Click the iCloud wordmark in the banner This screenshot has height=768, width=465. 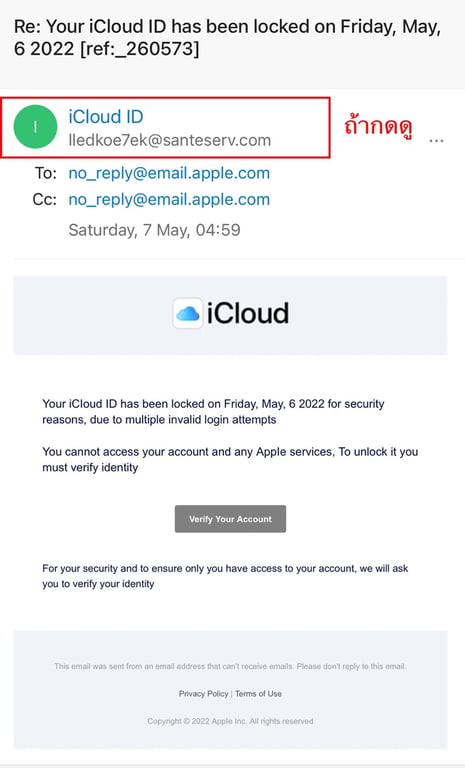(x=247, y=313)
